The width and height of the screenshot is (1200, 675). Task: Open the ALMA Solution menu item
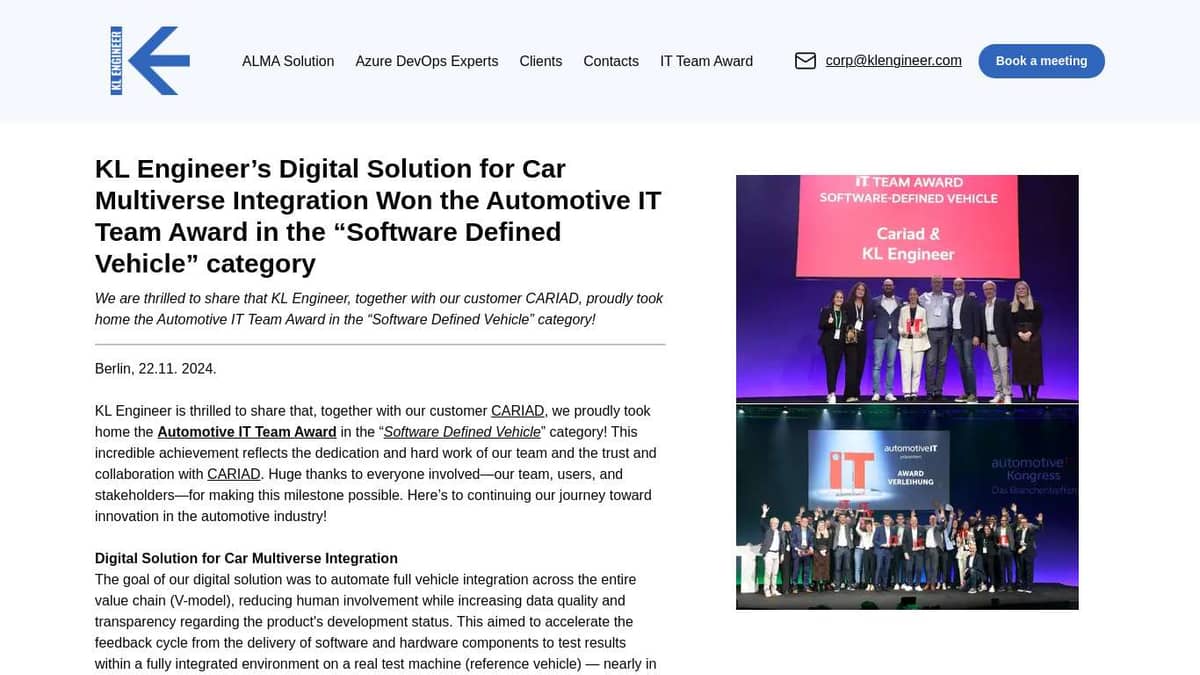pyautogui.click(x=288, y=61)
